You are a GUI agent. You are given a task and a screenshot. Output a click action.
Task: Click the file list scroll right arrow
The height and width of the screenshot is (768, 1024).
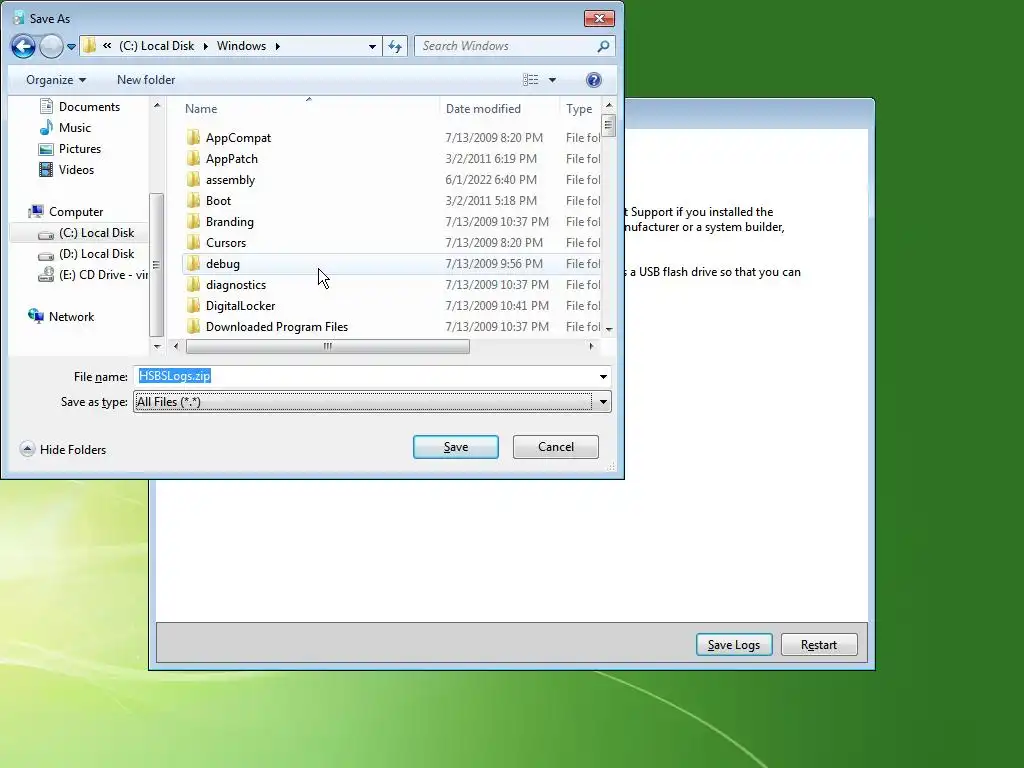pyautogui.click(x=592, y=346)
